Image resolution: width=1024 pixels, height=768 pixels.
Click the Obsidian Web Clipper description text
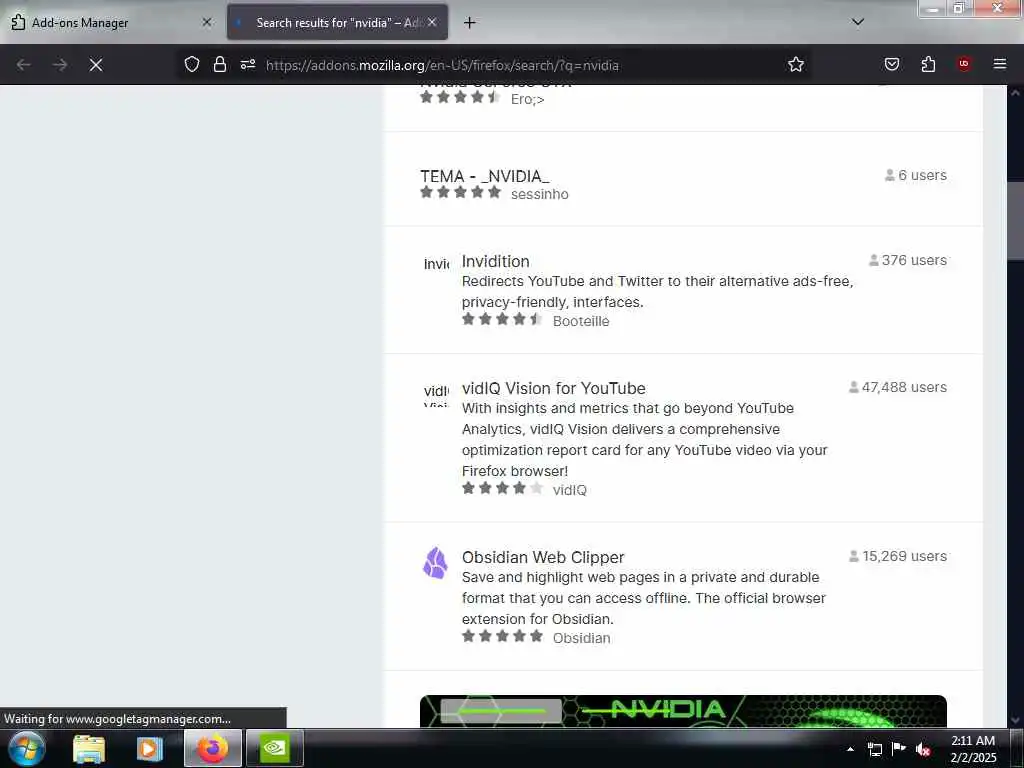click(644, 598)
